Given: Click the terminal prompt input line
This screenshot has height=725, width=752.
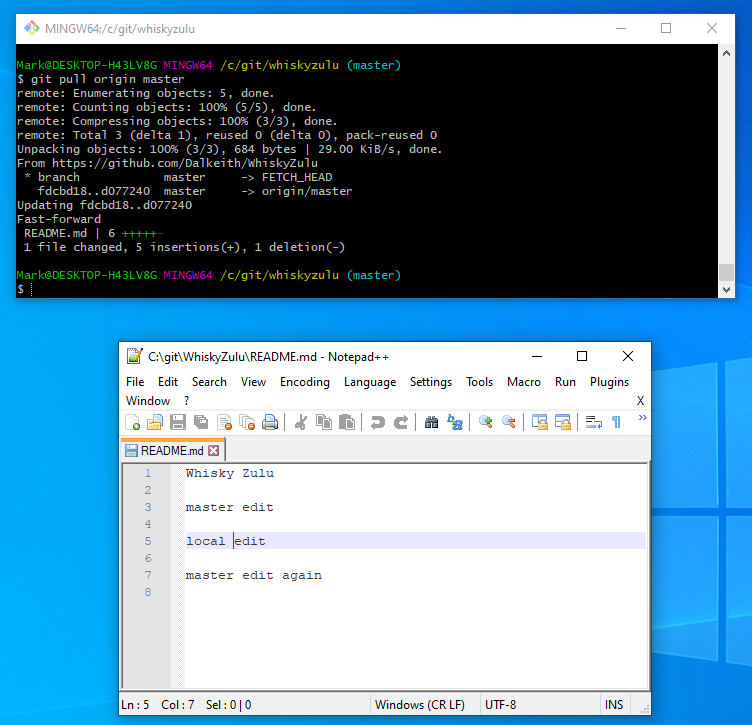Looking at the screenshot, I should tap(366, 289).
